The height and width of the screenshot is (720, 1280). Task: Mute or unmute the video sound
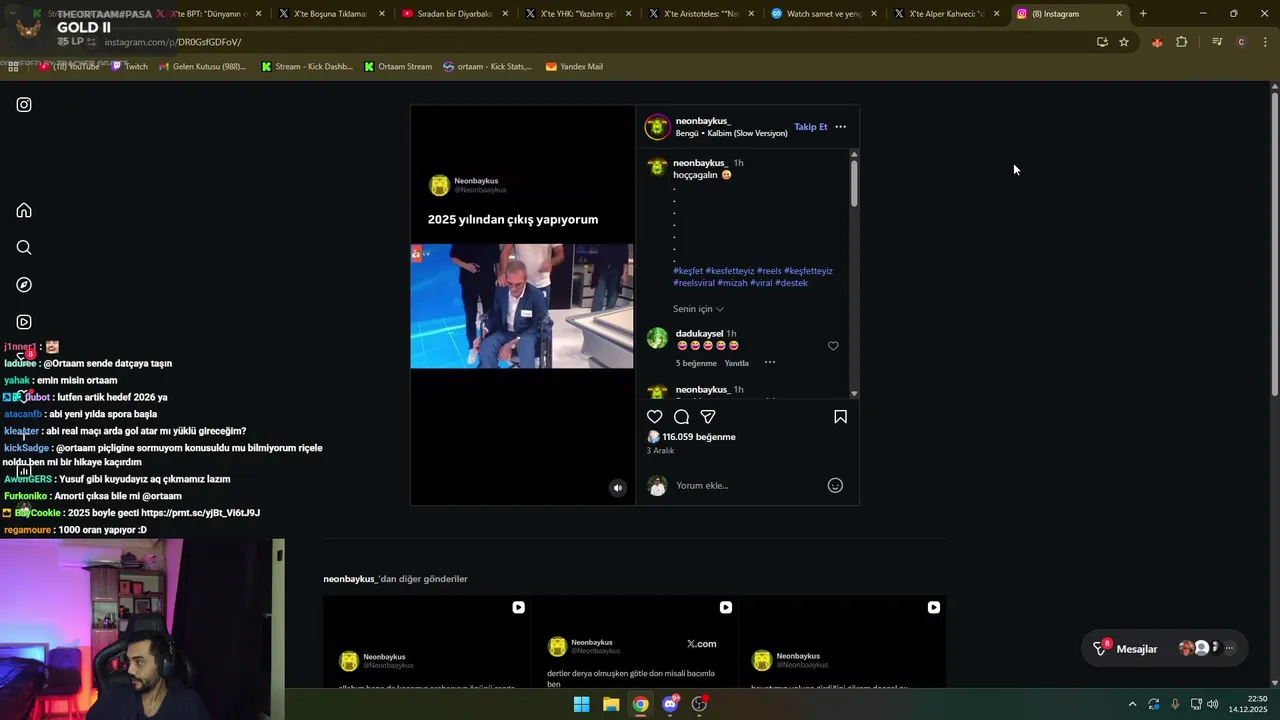coord(617,488)
